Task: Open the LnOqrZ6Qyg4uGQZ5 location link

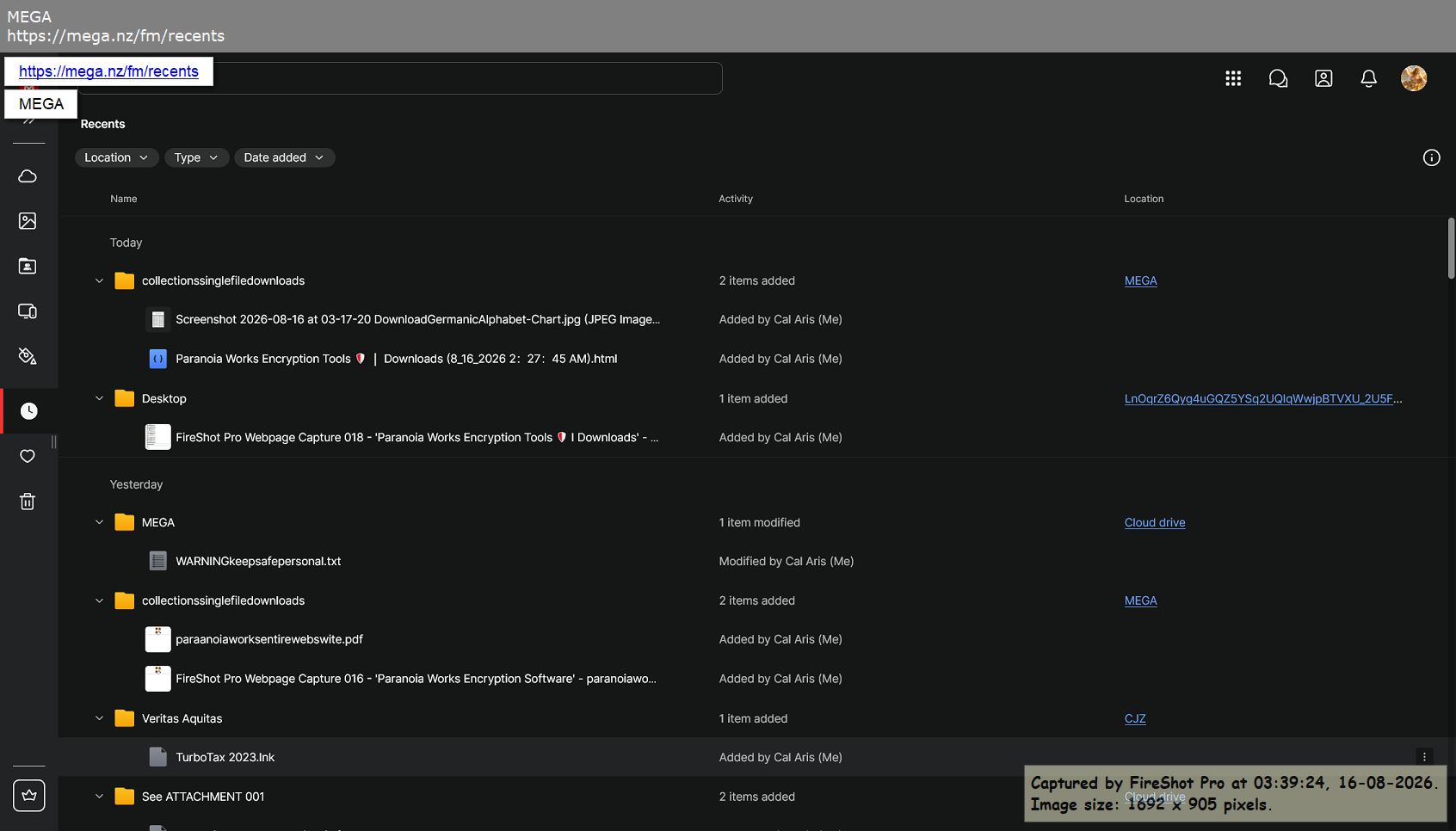Action: (1262, 398)
